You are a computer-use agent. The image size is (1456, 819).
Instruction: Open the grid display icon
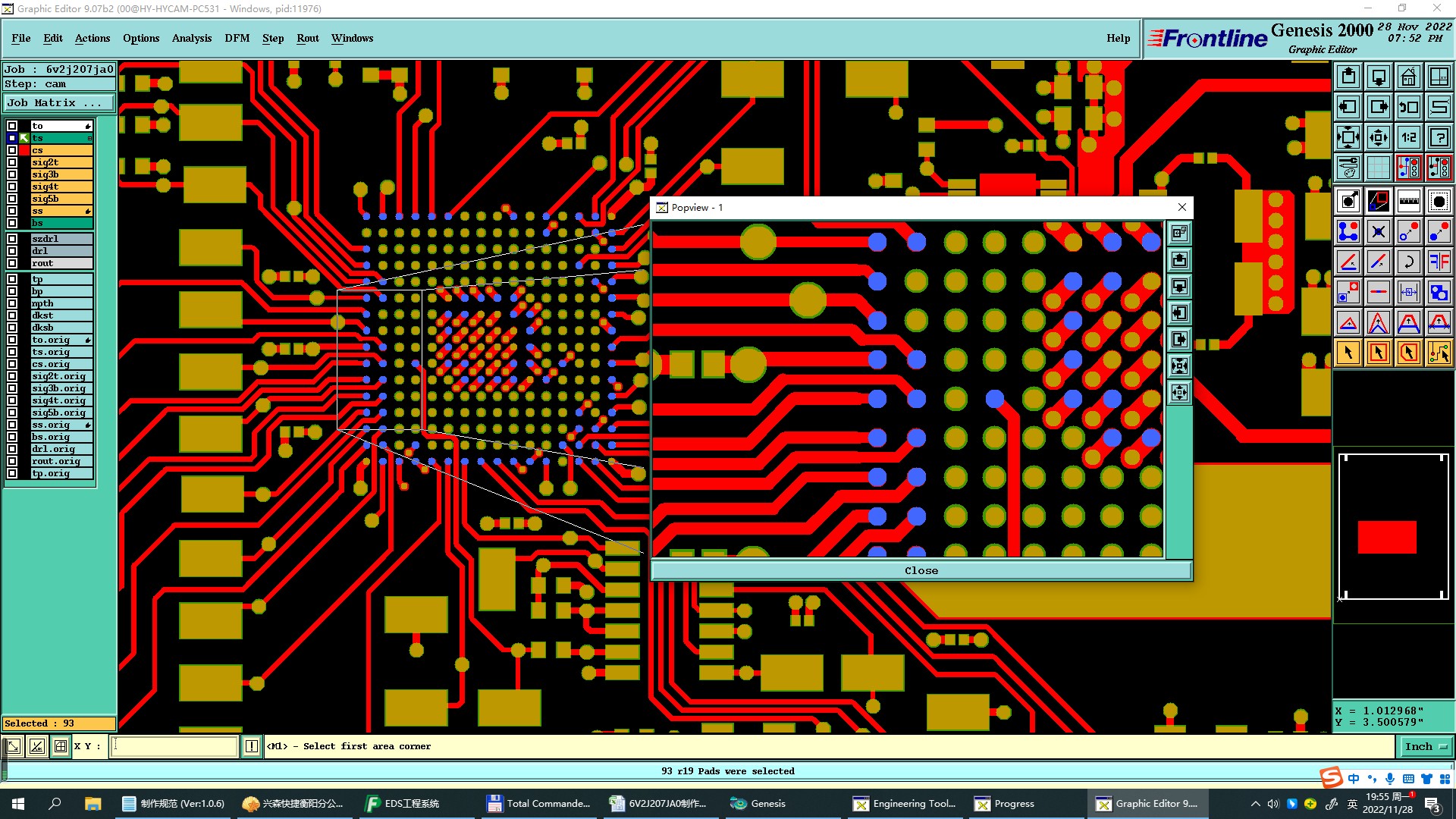coord(1378,168)
